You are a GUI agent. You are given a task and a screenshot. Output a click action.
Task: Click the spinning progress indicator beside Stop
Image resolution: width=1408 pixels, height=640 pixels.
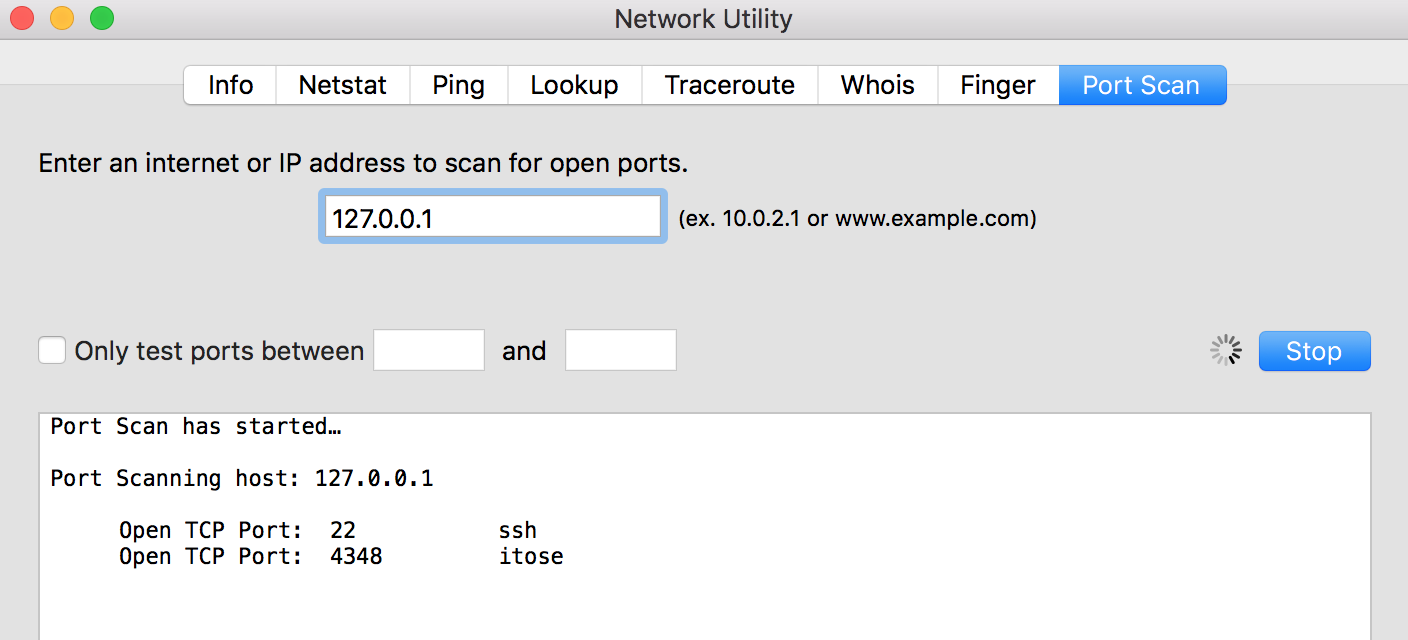pos(1225,350)
